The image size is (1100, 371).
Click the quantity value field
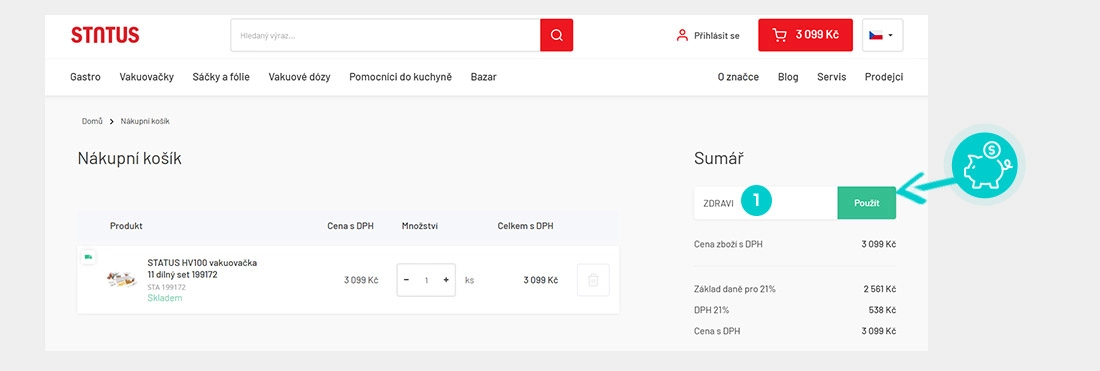[426, 280]
